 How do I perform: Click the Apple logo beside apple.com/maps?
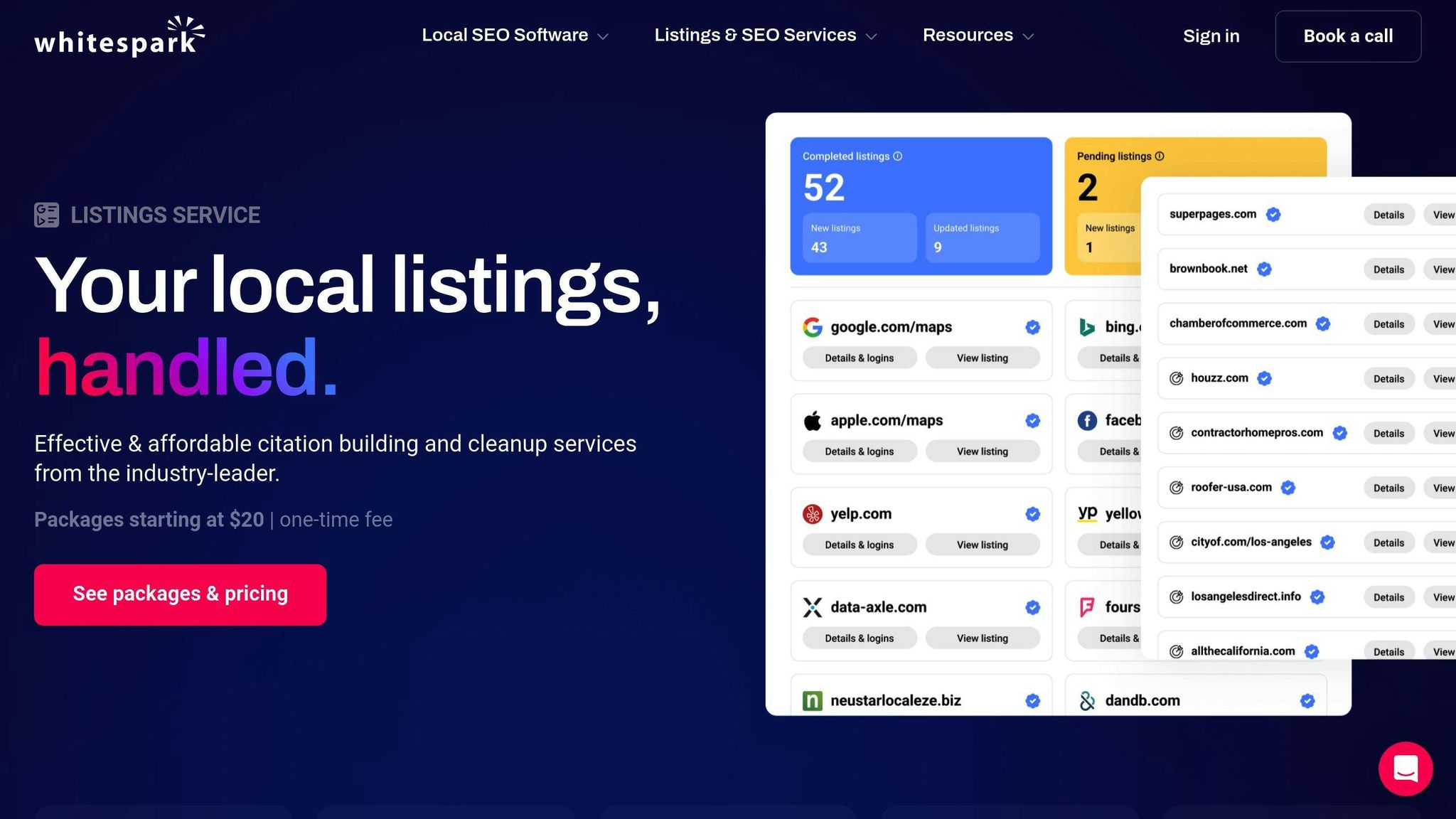[813, 420]
